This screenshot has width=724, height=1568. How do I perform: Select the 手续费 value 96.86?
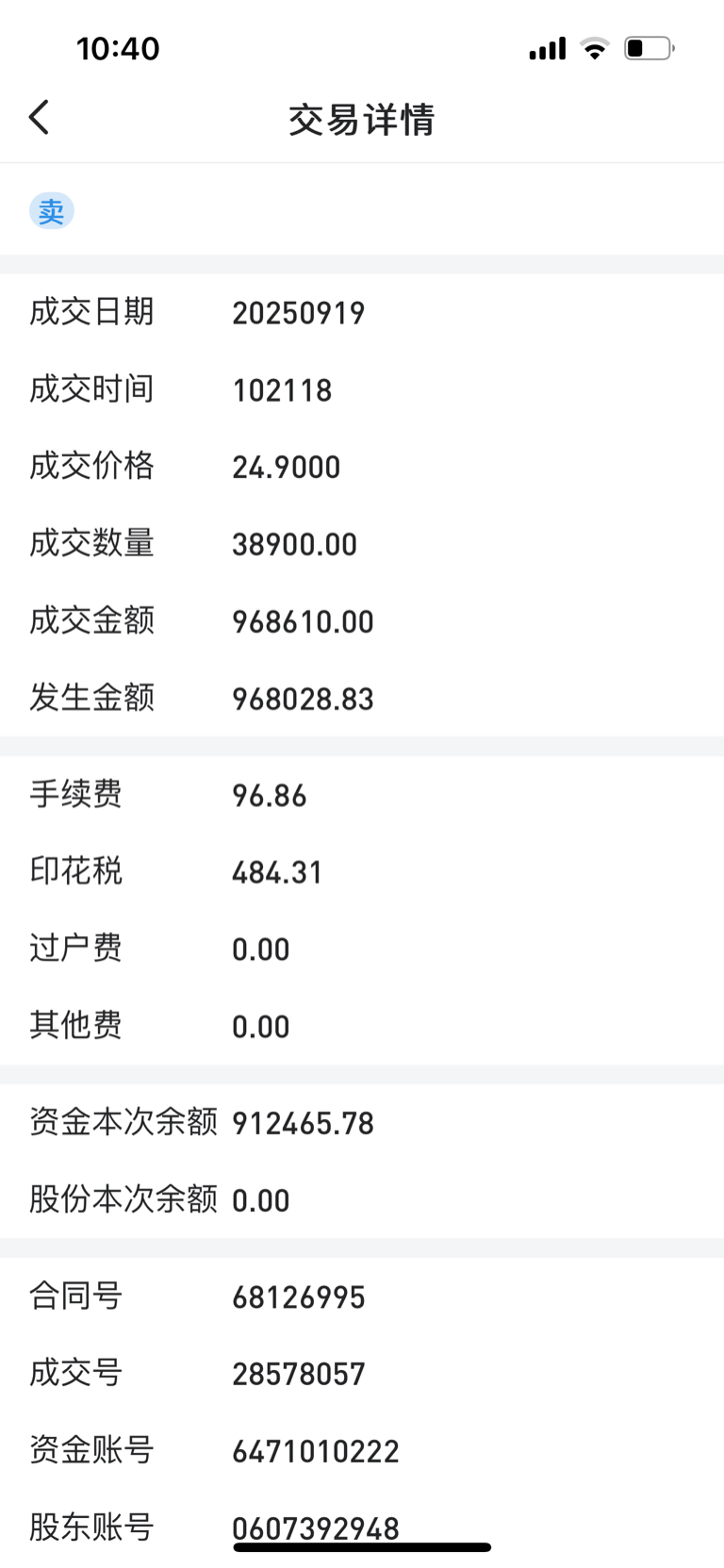pyautogui.click(x=270, y=796)
